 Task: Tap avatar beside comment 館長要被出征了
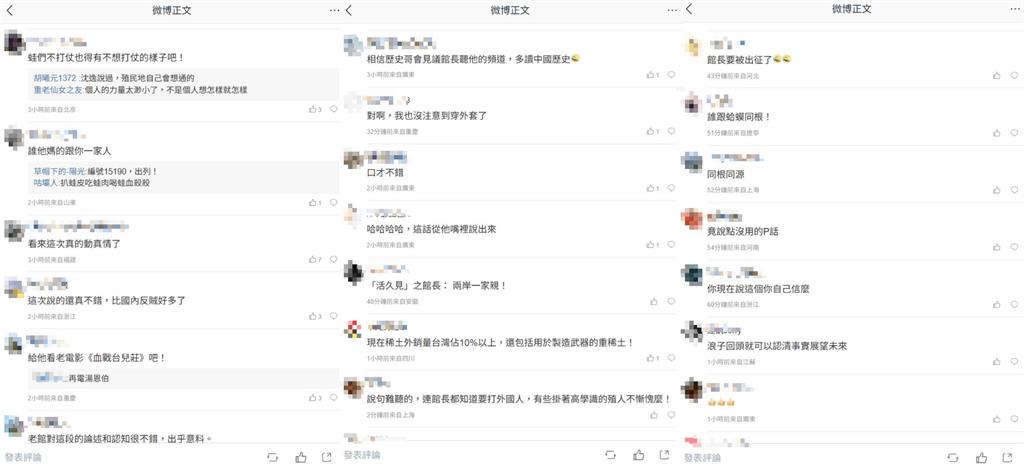pyautogui.click(x=692, y=47)
